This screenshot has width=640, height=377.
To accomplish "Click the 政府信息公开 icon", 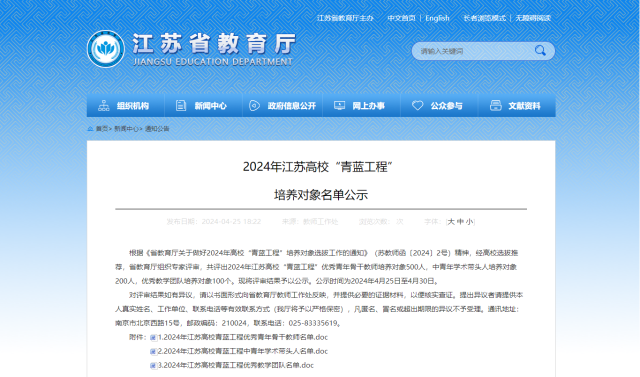I will [x=254, y=106].
